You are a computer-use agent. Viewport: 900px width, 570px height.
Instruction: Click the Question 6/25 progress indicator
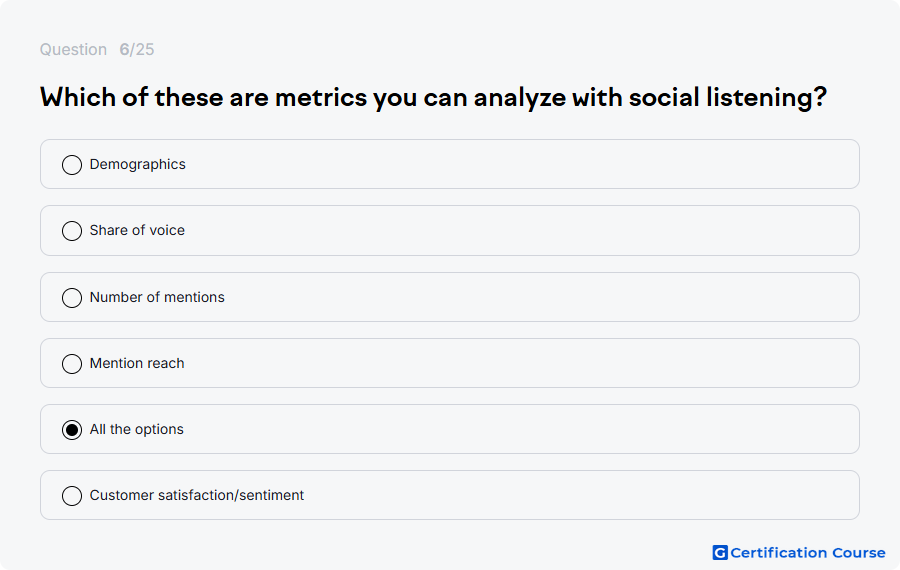tap(97, 49)
